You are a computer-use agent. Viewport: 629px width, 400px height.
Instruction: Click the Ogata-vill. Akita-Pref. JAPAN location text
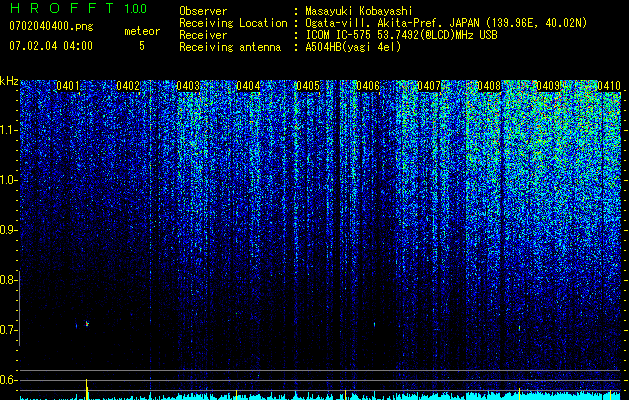click(x=446, y=23)
